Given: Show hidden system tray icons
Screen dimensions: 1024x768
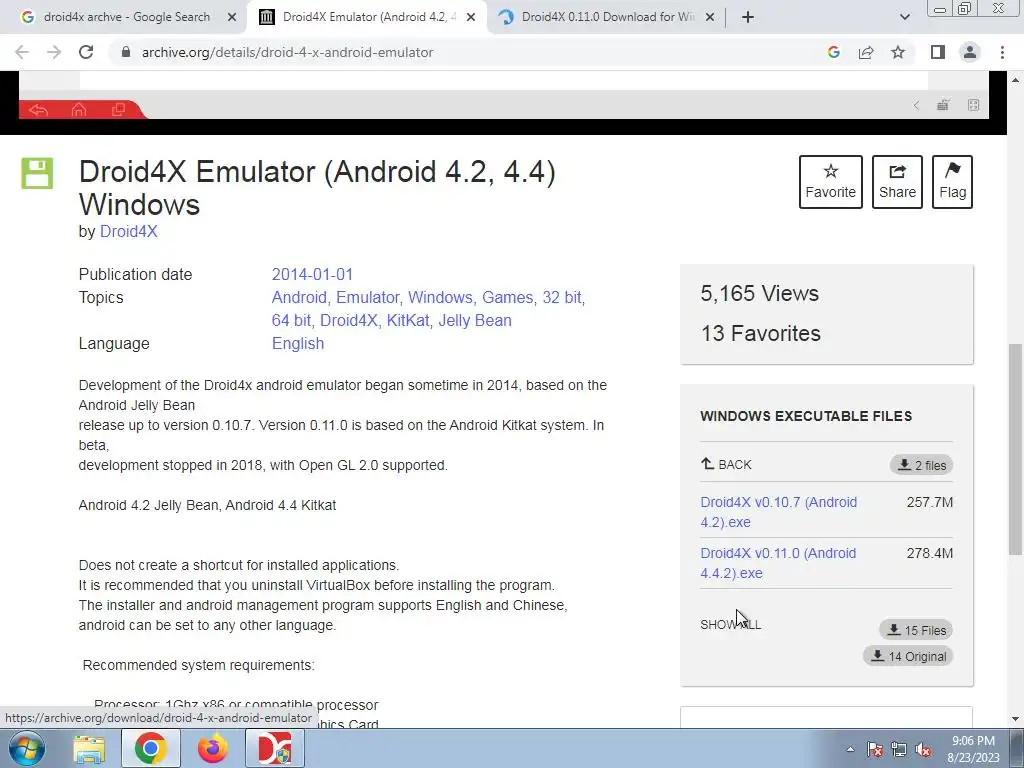Looking at the screenshot, I should click(850, 749).
